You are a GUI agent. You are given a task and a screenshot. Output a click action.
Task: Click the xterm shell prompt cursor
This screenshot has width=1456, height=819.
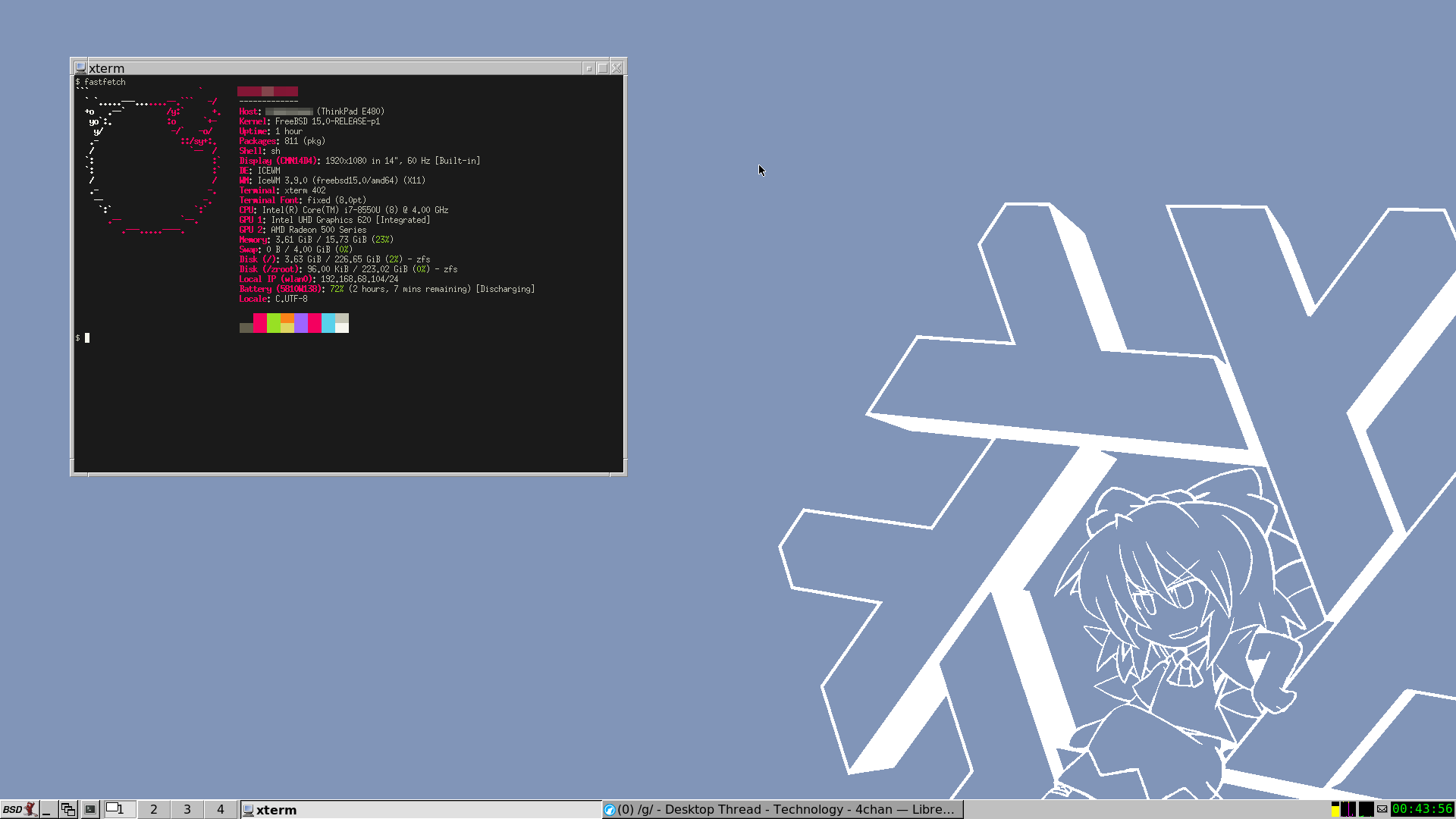click(x=87, y=338)
